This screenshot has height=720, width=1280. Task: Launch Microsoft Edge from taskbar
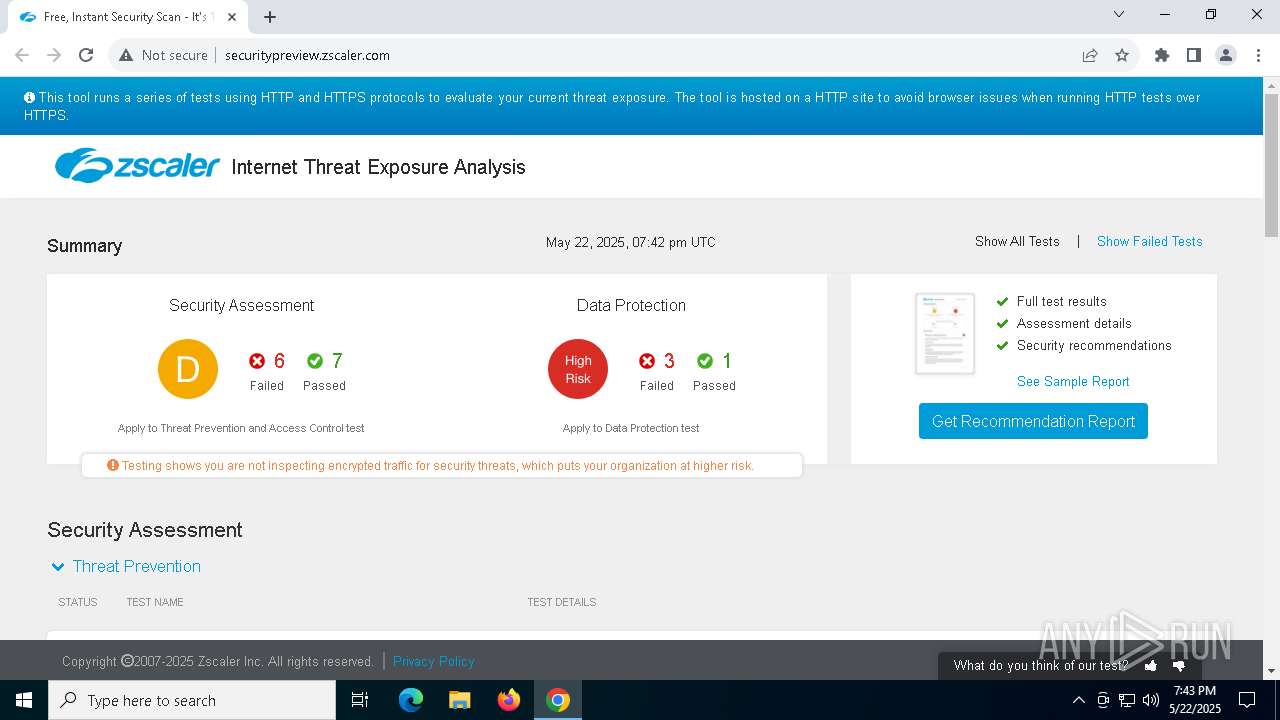(x=411, y=700)
